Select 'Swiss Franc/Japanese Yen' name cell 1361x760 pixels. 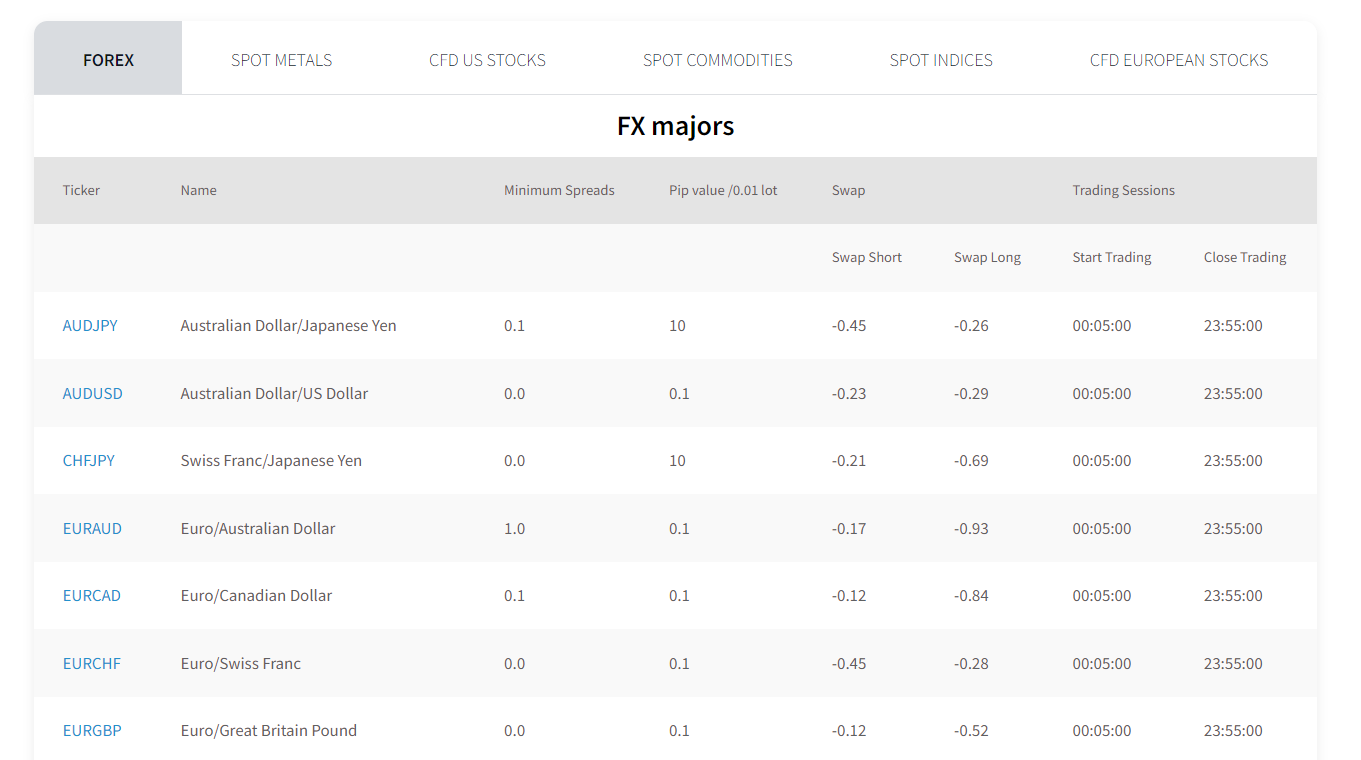point(271,461)
